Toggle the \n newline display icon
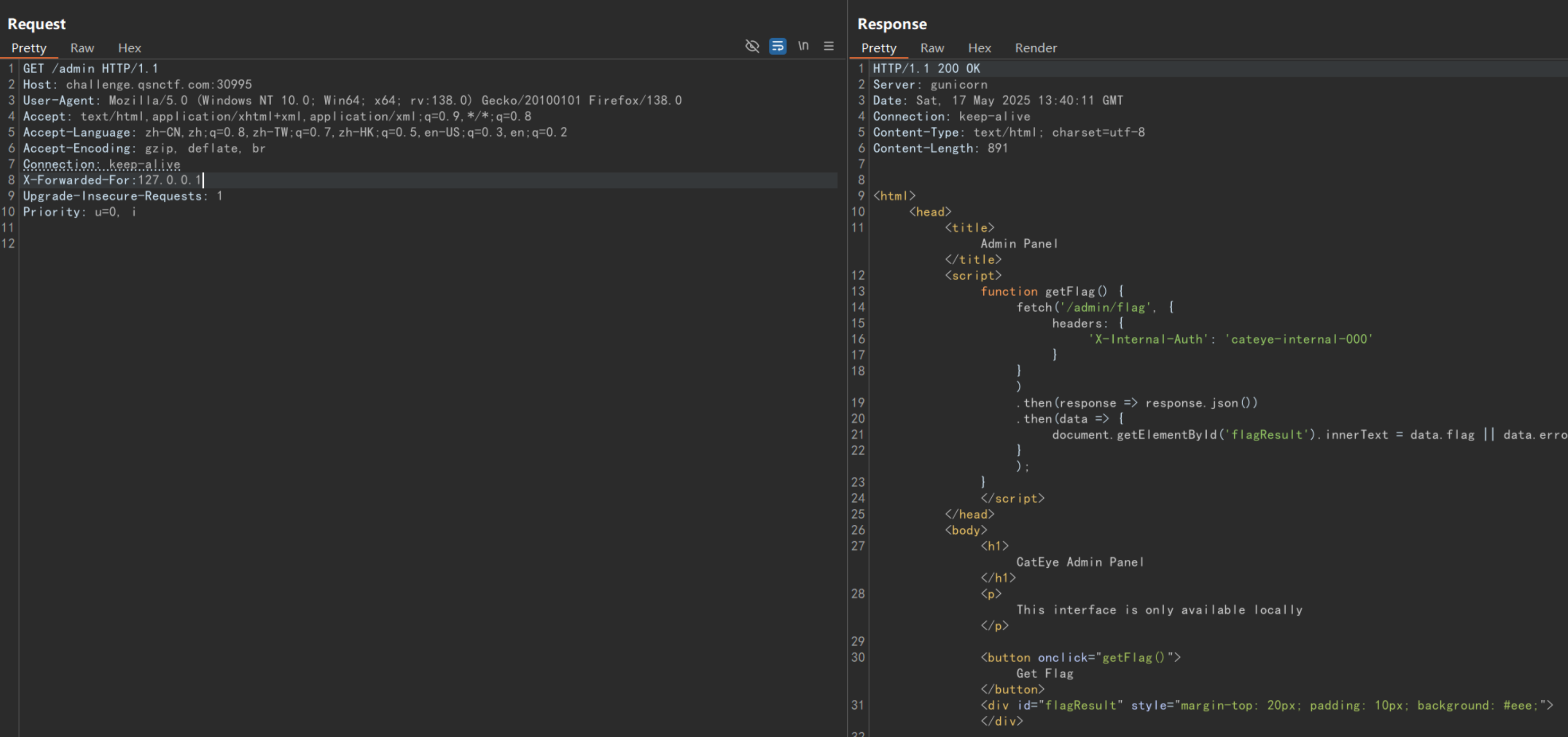The image size is (1568, 737). pyautogui.click(x=803, y=46)
